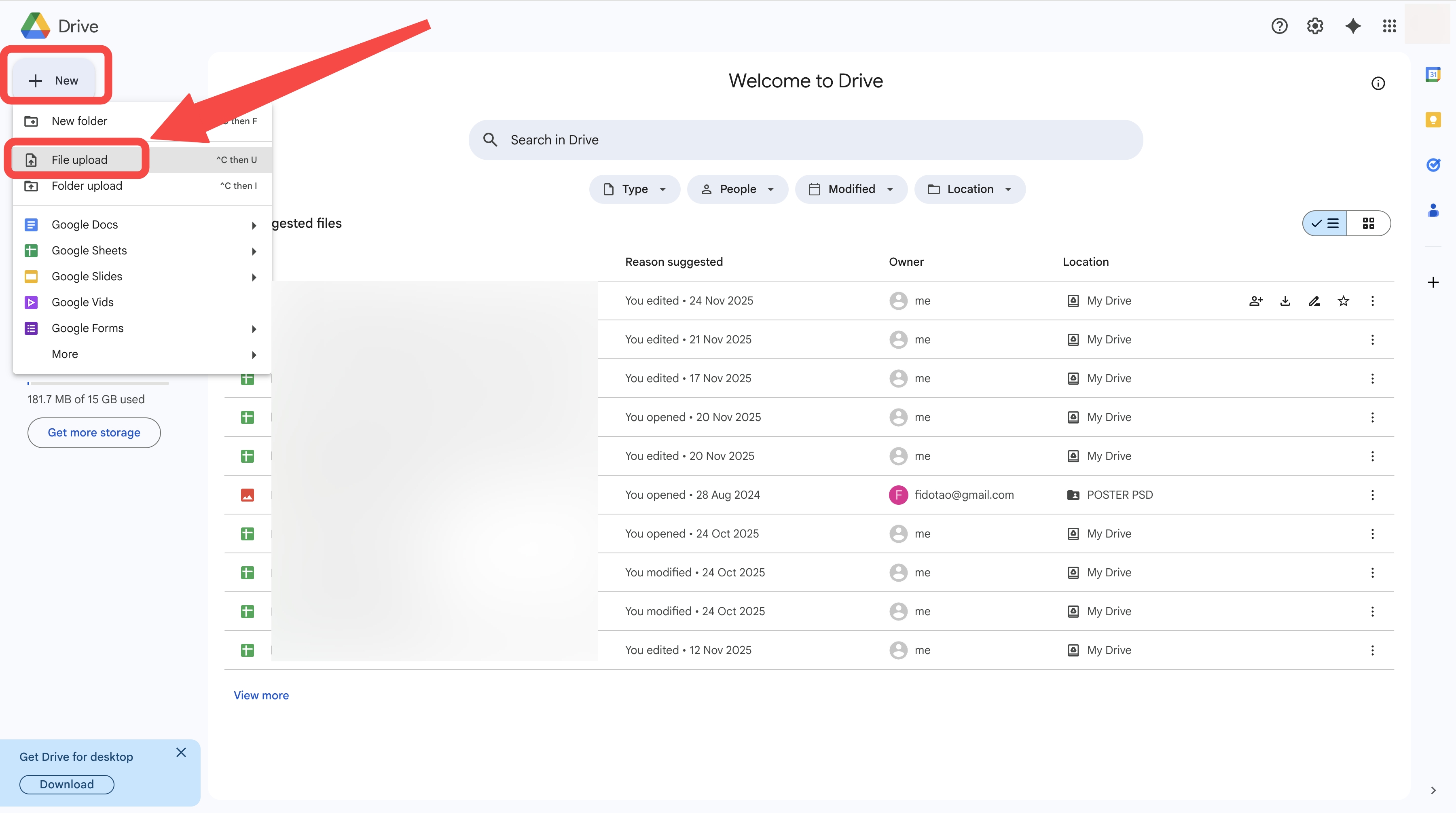Open the Type filter dropdown
The width and height of the screenshot is (1456, 813).
[634, 189]
